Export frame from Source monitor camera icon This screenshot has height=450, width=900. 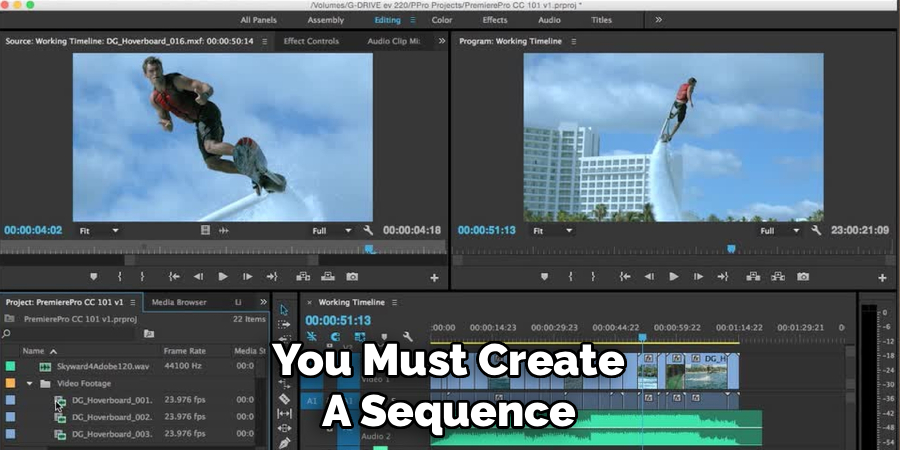coord(352,277)
